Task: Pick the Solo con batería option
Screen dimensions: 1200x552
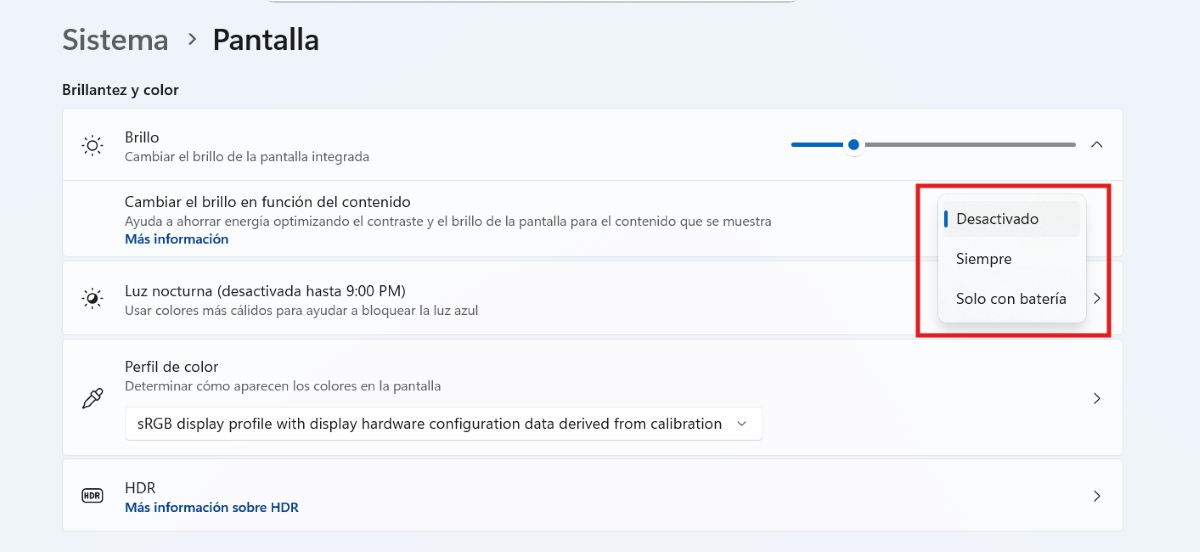Action: [1010, 299]
